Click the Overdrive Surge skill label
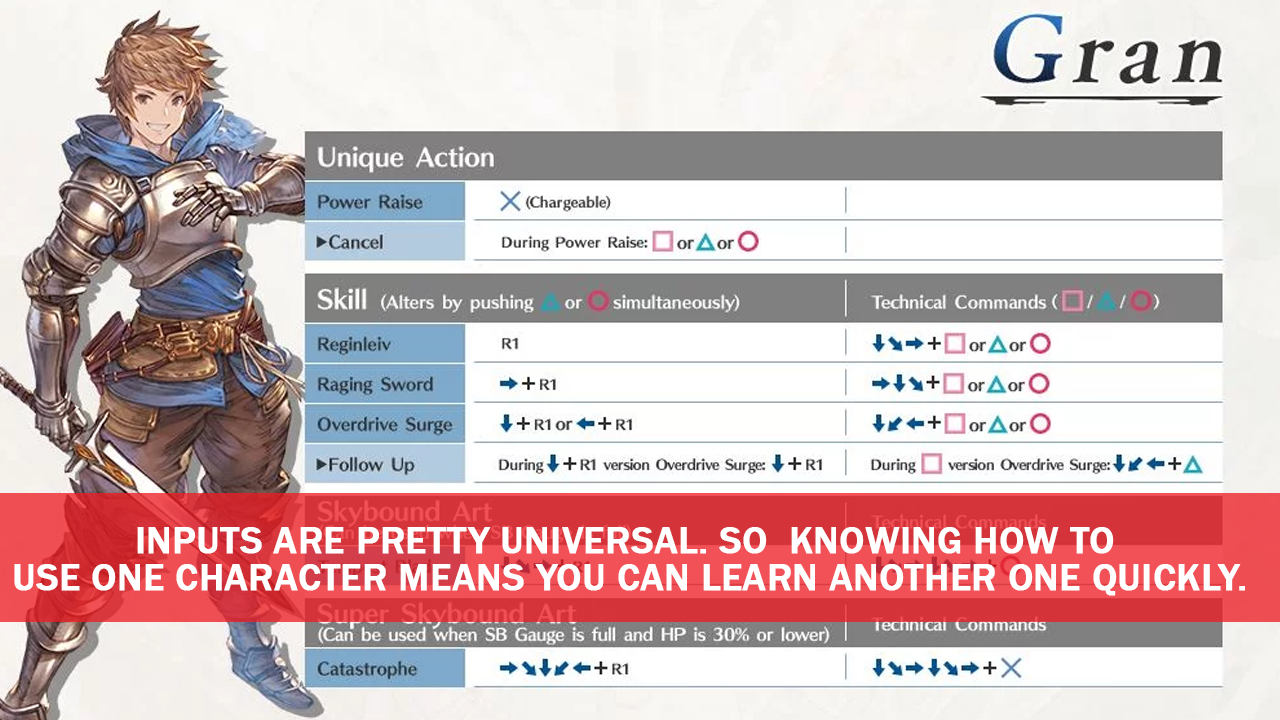1280x720 pixels. (384, 424)
